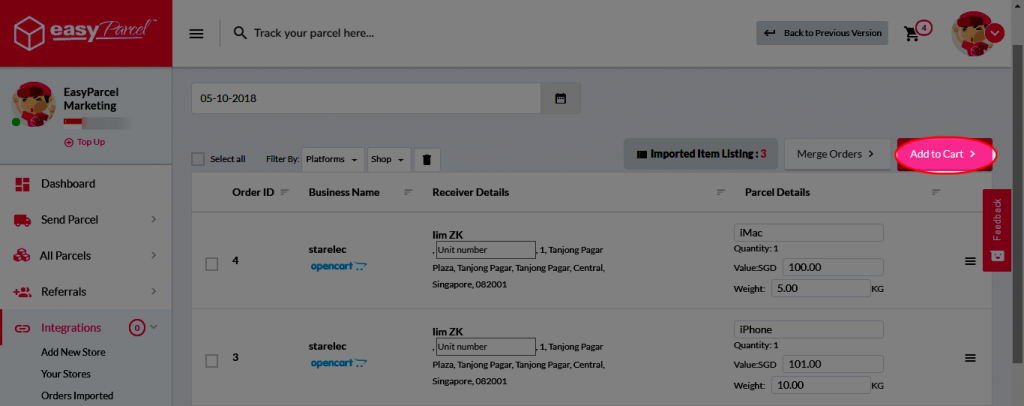
Task: Expand the red profile dropdown arrow
Action: (994, 33)
